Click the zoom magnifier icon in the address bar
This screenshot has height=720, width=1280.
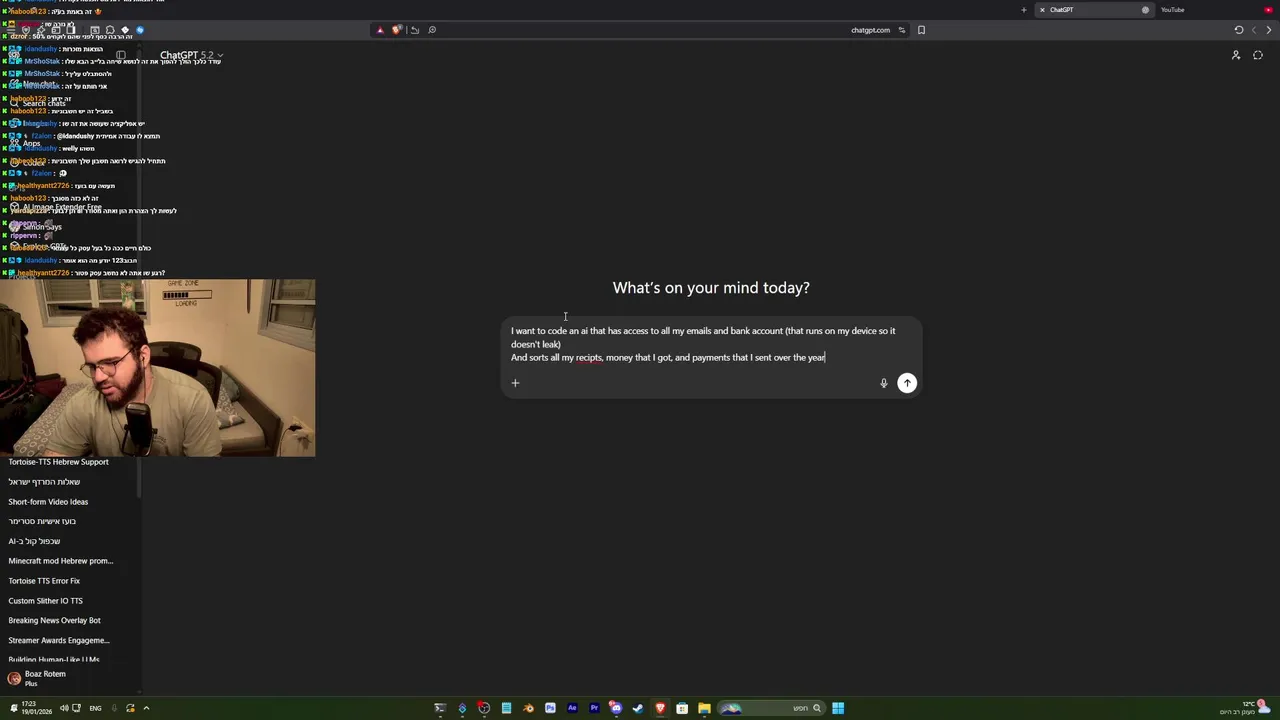432,30
